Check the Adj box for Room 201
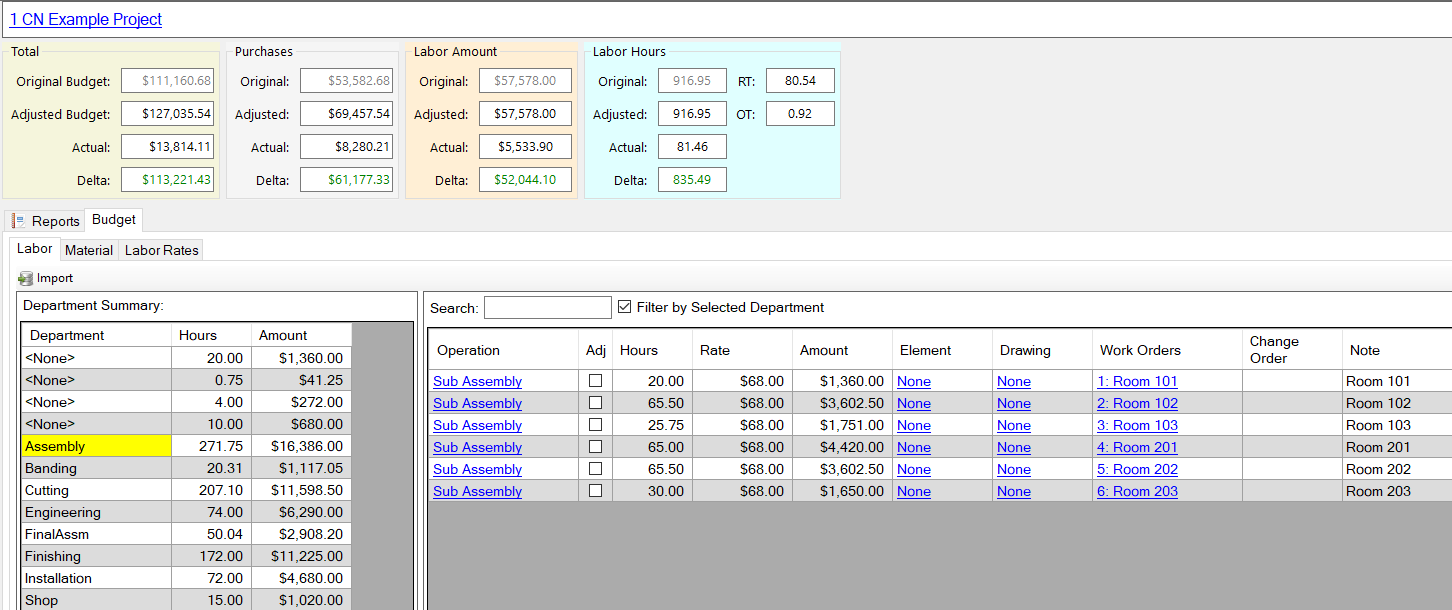The width and height of the screenshot is (1452, 610). tap(595, 447)
